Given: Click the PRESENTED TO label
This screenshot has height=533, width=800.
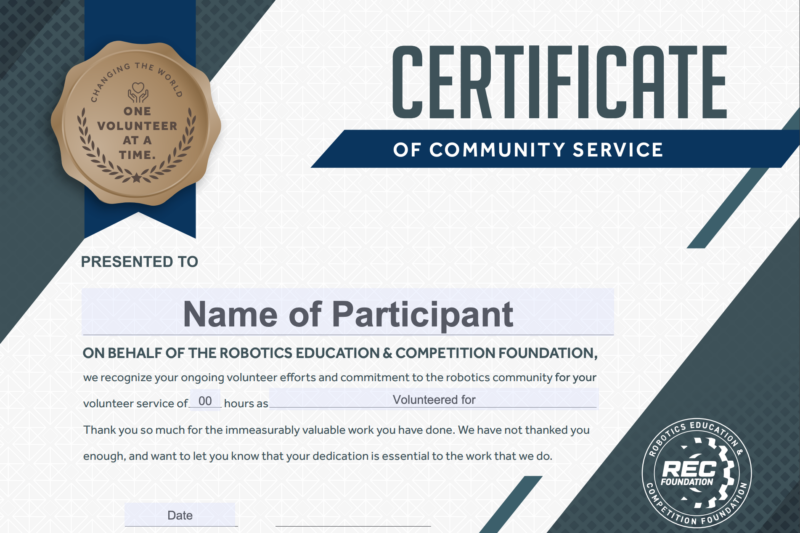Looking at the screenshot, I should [x=139, y=262].
